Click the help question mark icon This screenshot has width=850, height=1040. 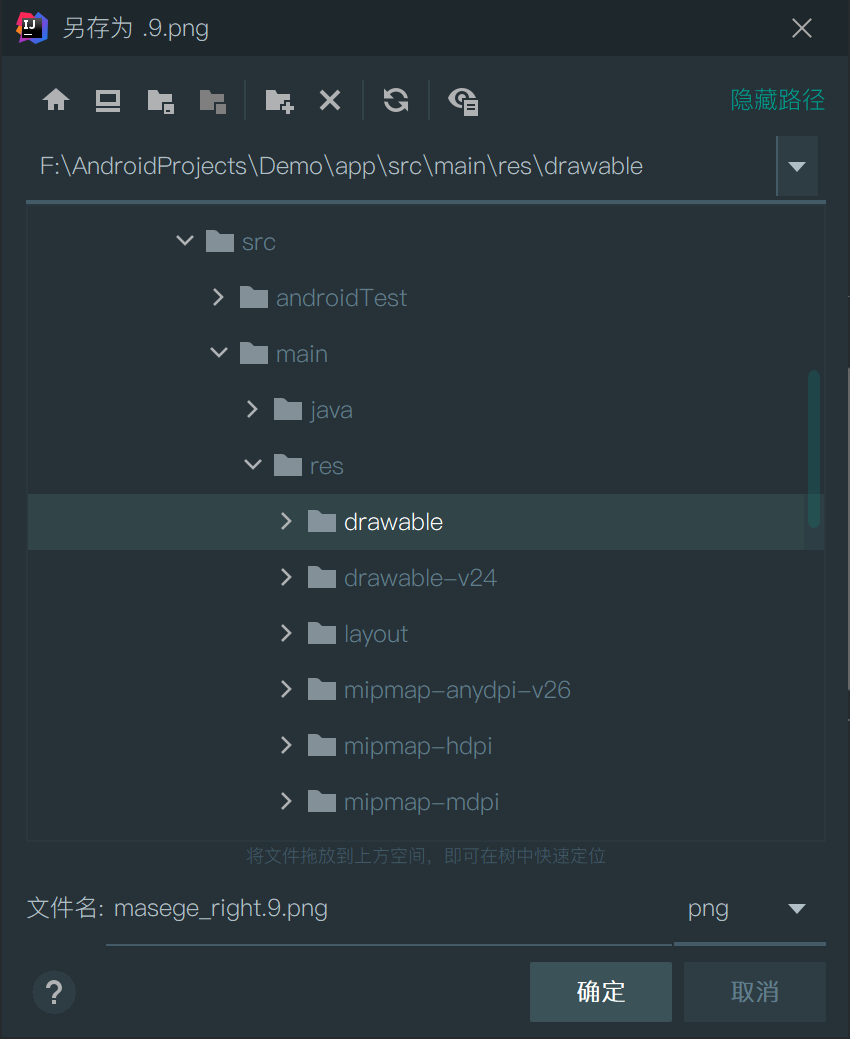[x=54, y=992]
